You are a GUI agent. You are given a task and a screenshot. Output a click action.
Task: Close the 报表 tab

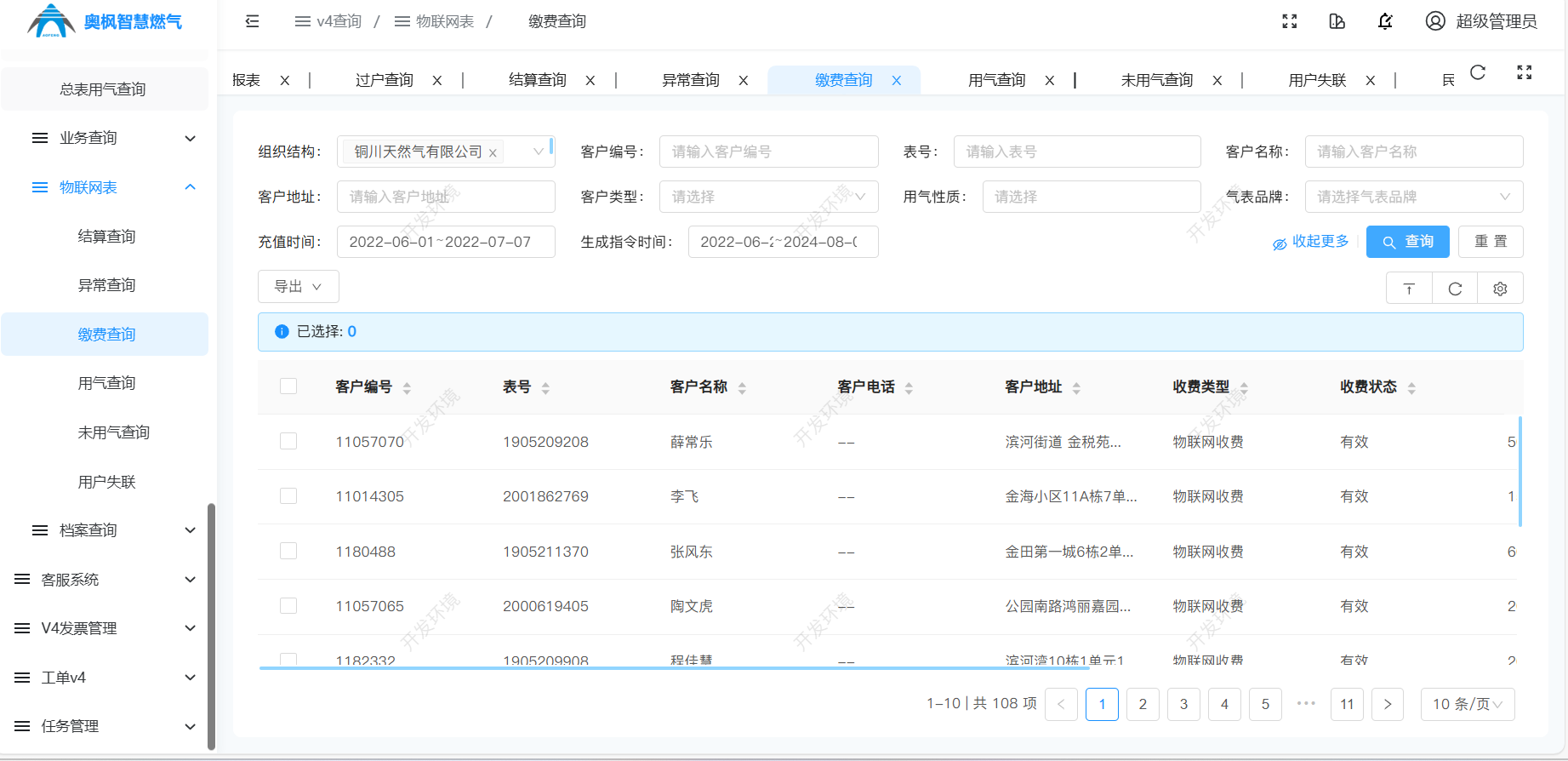coord(285,80)
